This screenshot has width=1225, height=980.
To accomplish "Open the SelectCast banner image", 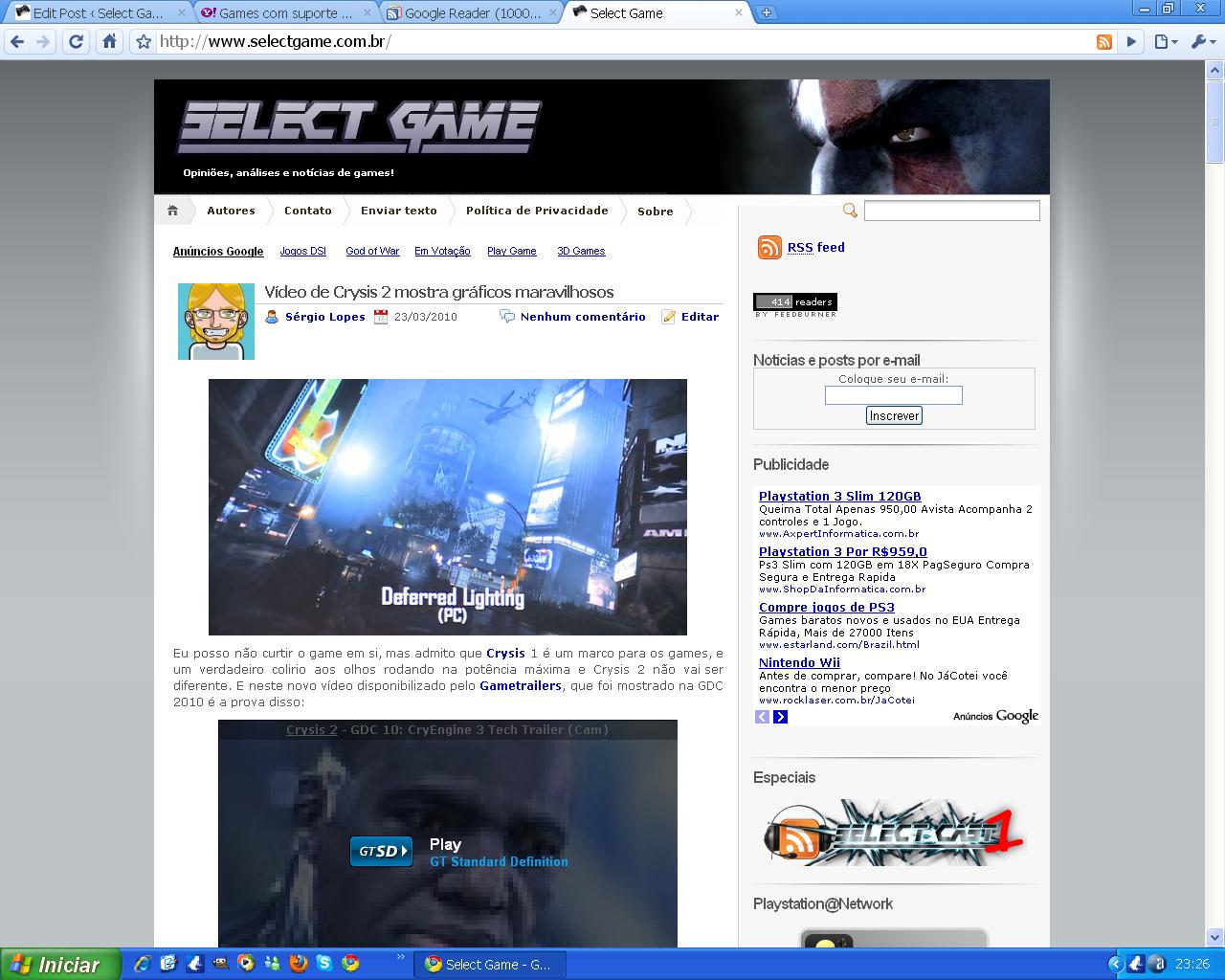I will pos(892,834).
